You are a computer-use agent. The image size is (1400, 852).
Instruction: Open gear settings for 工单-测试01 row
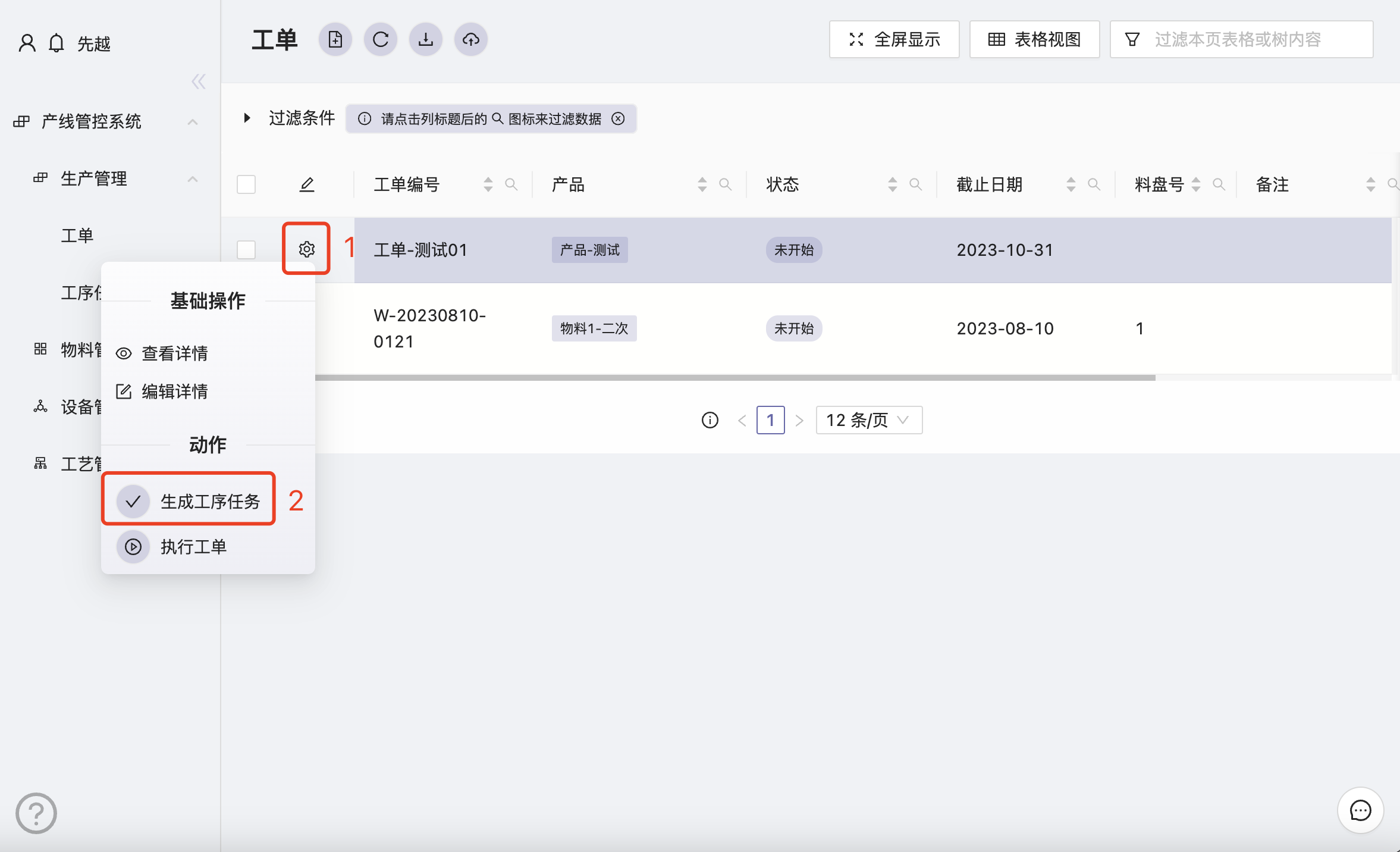coord(306,249)
